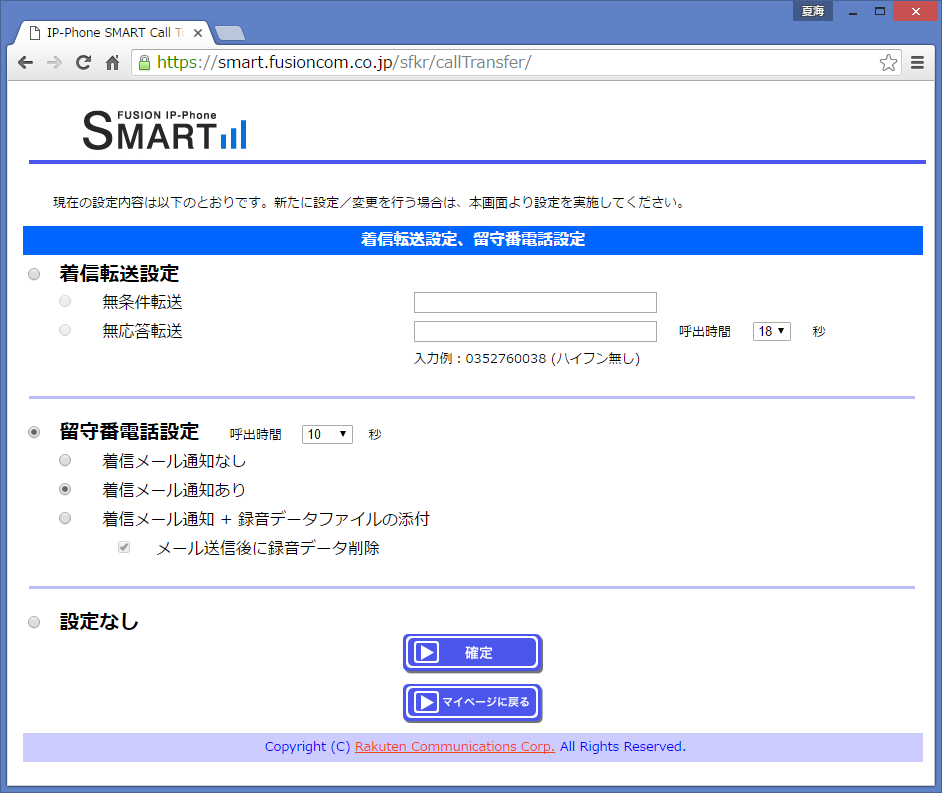
Task: Minimize the browser window
Action: point(852,11)
